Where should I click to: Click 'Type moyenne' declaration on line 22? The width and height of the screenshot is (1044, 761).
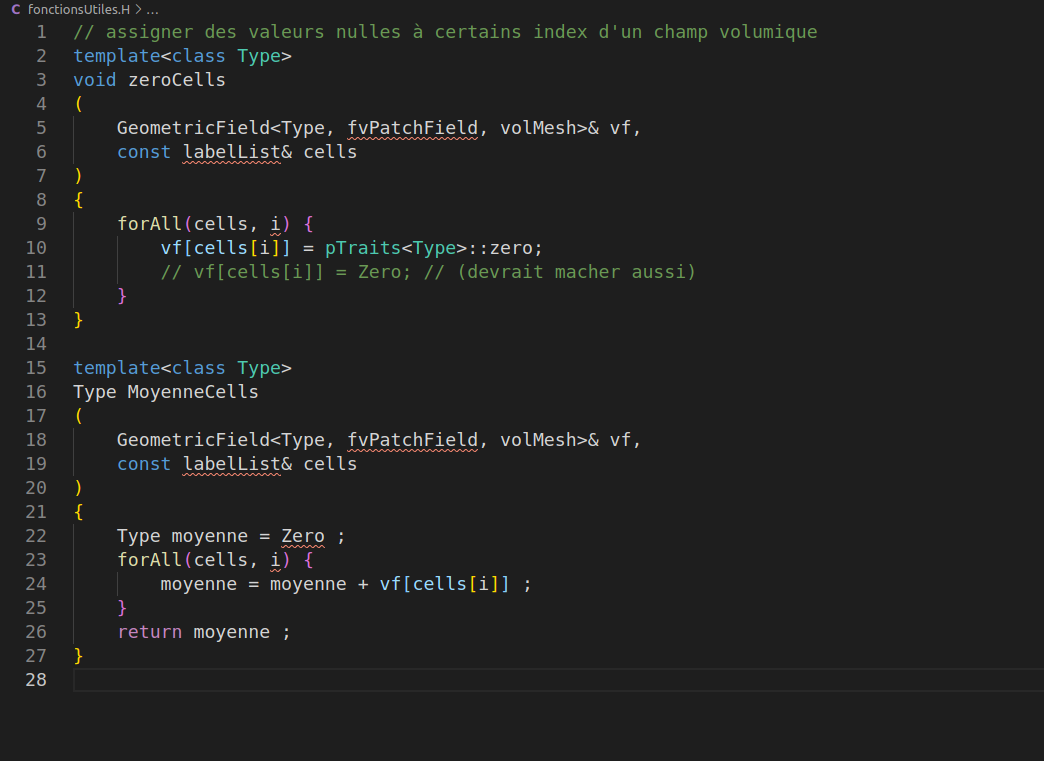click(182, 536)
